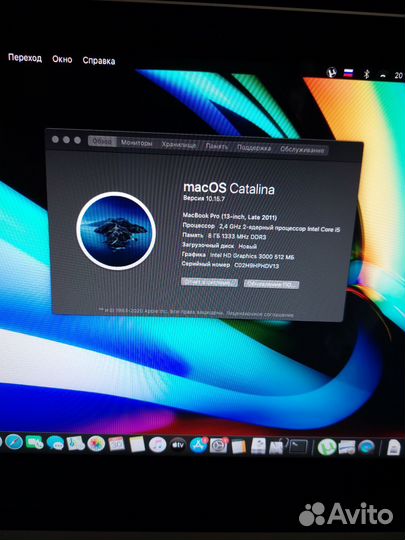Viewport: 405px width, 540px height.
Task: Open Calendar from the Dock
Action: [x=116, y=444]
